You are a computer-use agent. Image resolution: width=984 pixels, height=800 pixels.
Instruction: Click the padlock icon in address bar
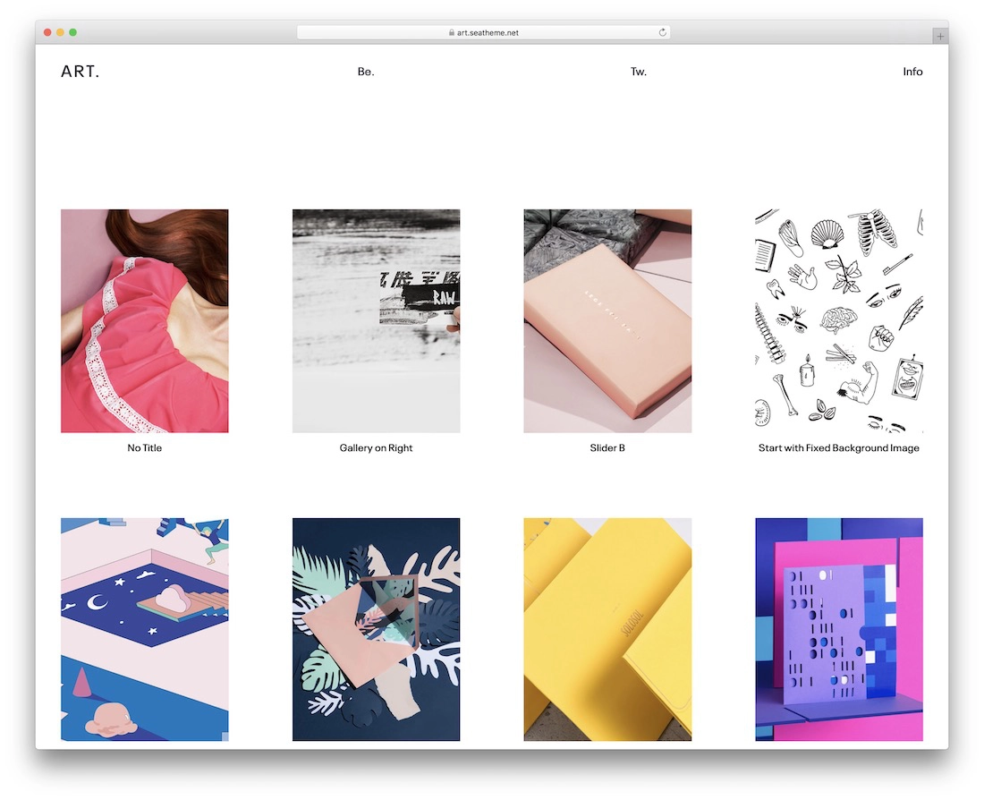coord(451,33)
